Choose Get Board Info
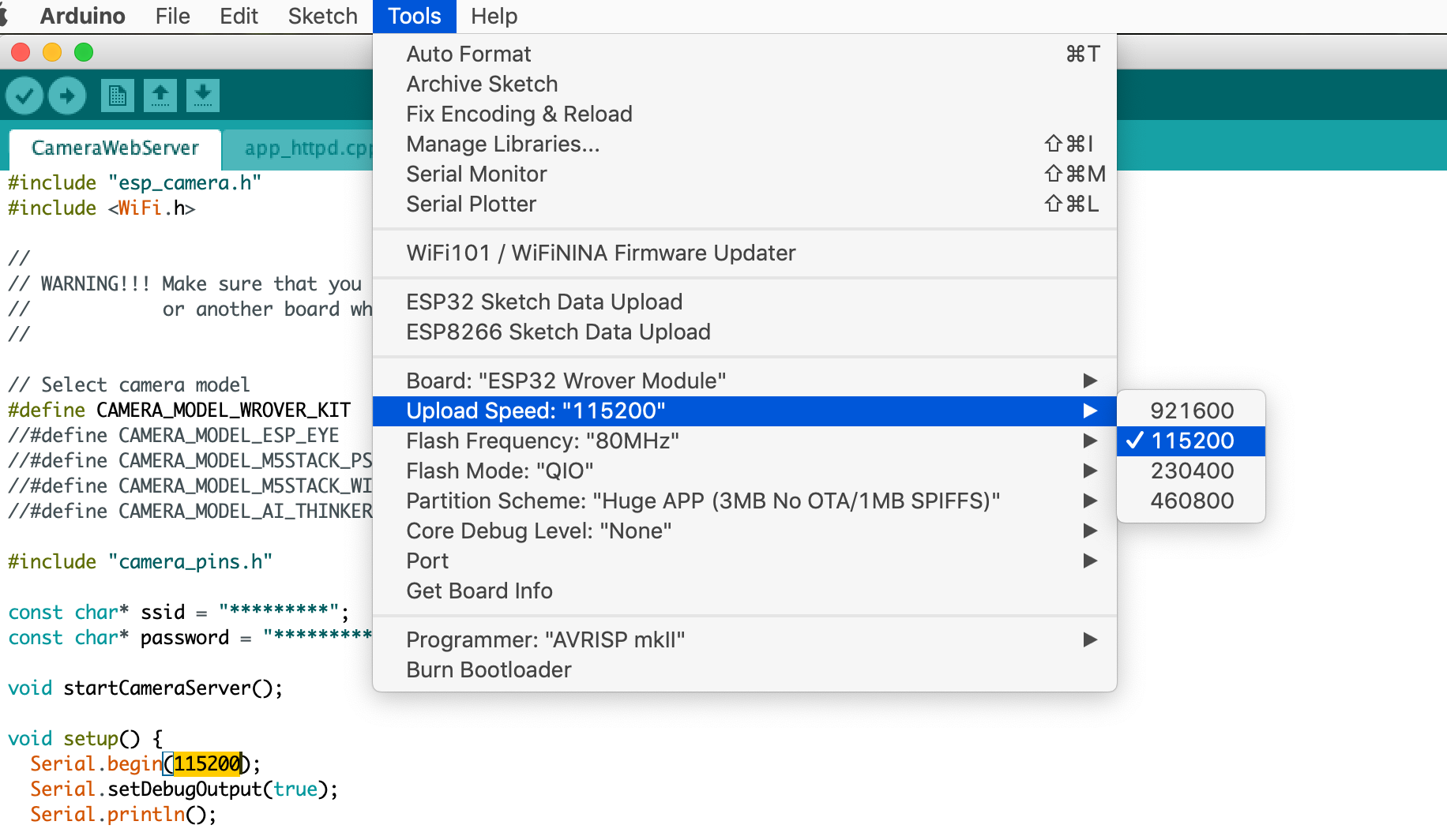Viewport: 1447px width, 840px height. (x=744, y=591)
